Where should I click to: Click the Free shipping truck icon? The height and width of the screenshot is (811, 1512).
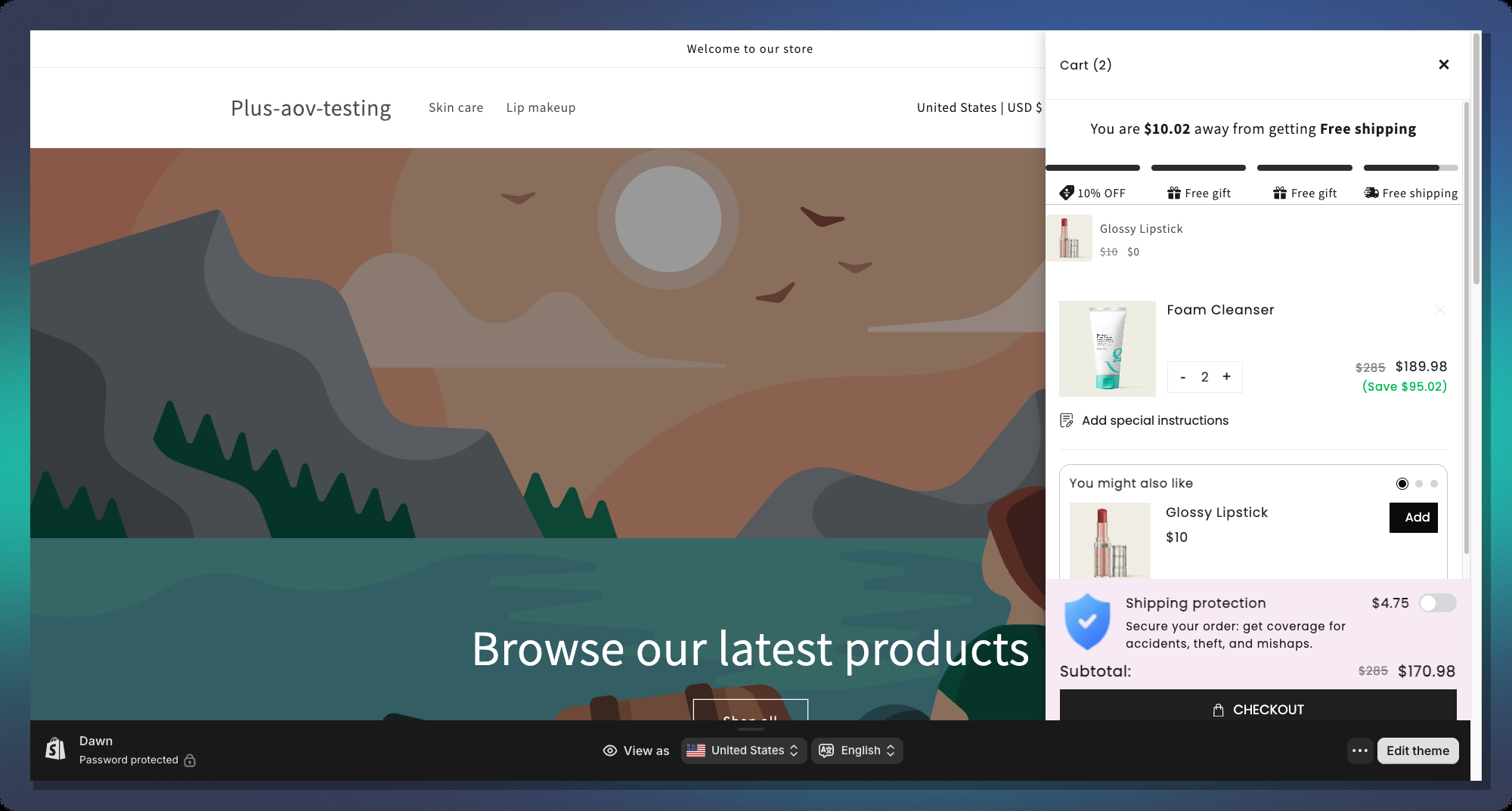(x=1371, y=193)
